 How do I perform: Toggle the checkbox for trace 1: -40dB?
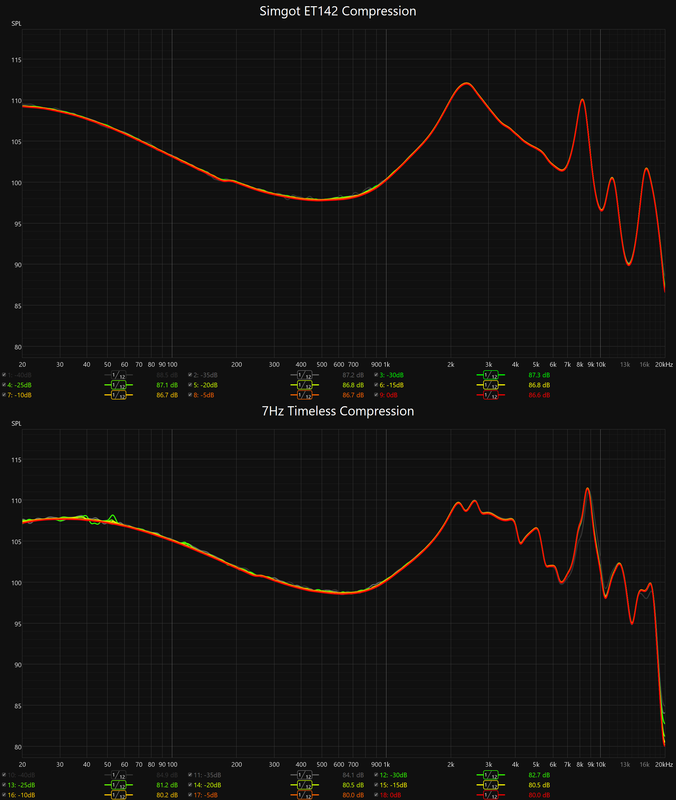(x=4, y=375)
